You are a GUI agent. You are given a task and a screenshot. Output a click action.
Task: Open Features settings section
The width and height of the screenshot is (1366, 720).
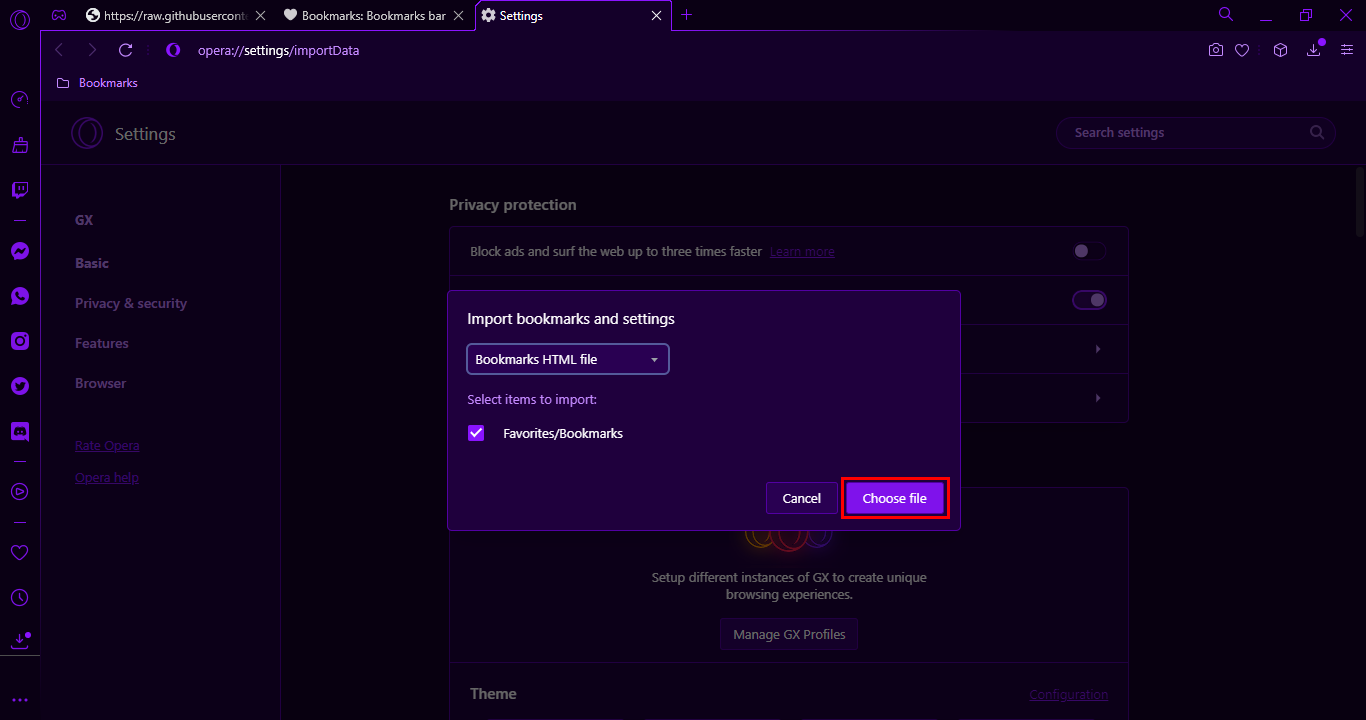point(102,343)
